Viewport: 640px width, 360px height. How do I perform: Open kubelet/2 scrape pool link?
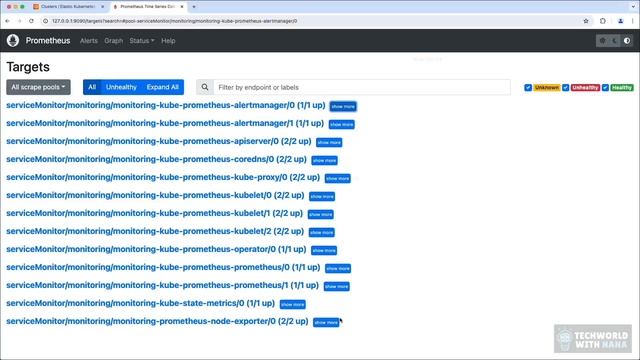[x=155, y=231]
